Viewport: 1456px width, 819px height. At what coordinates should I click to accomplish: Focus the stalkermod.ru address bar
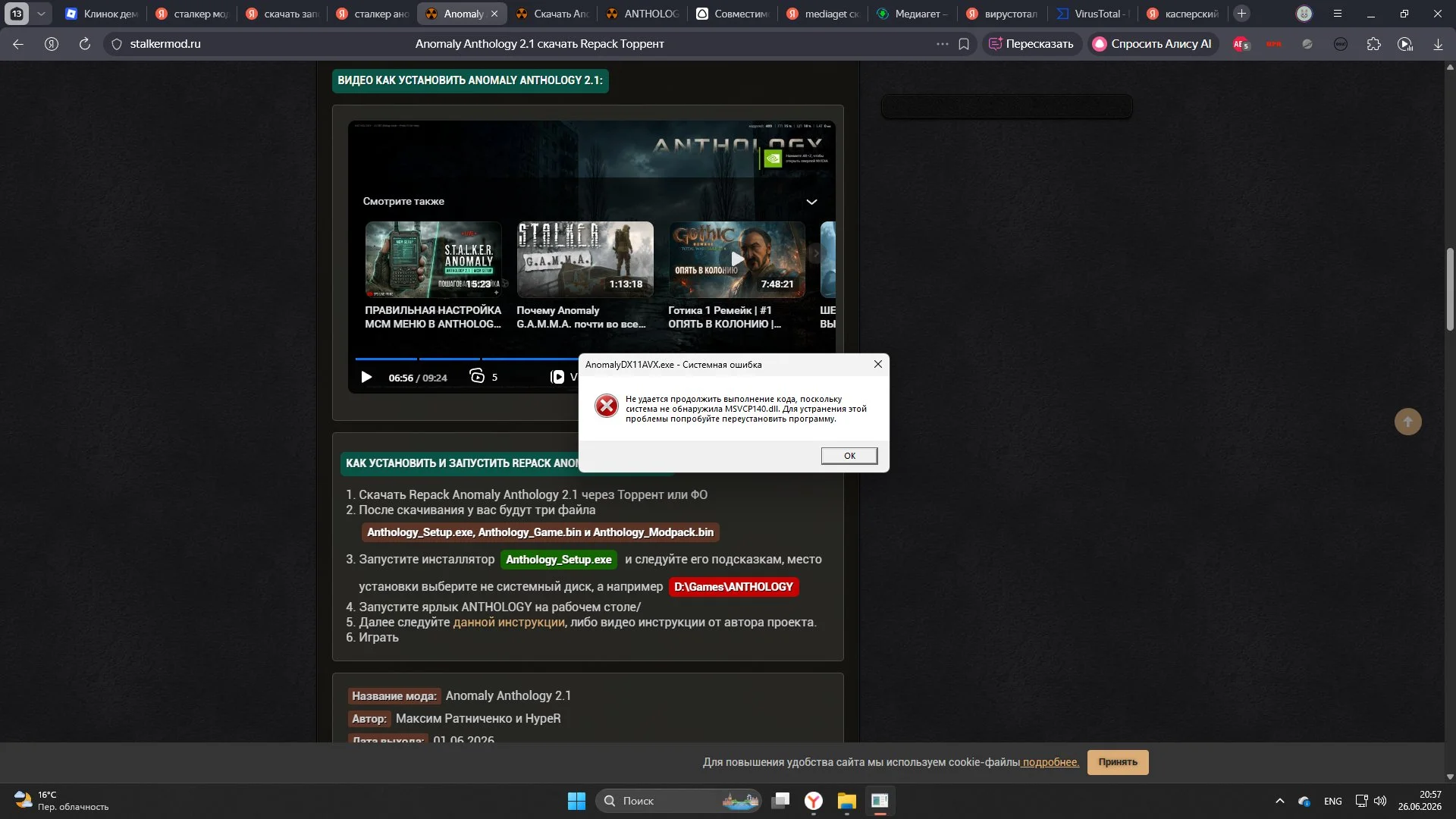(165, 44)
